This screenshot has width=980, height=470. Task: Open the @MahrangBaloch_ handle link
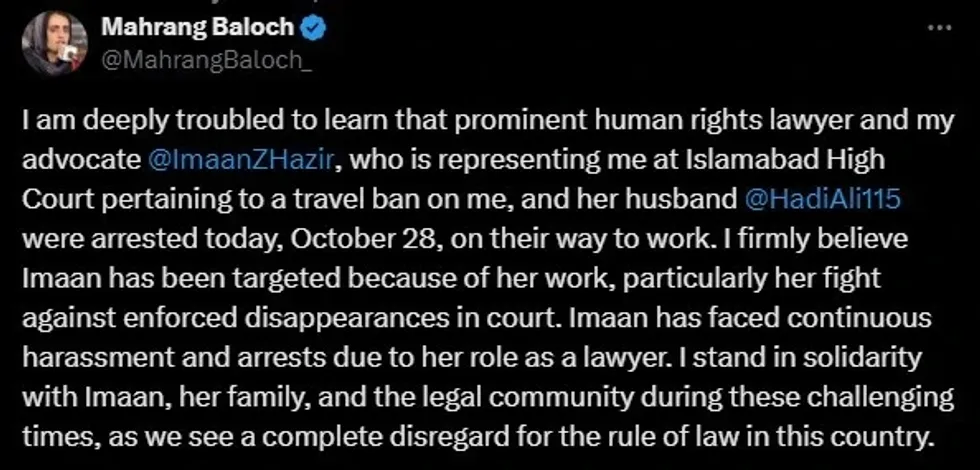coord(201,59)
